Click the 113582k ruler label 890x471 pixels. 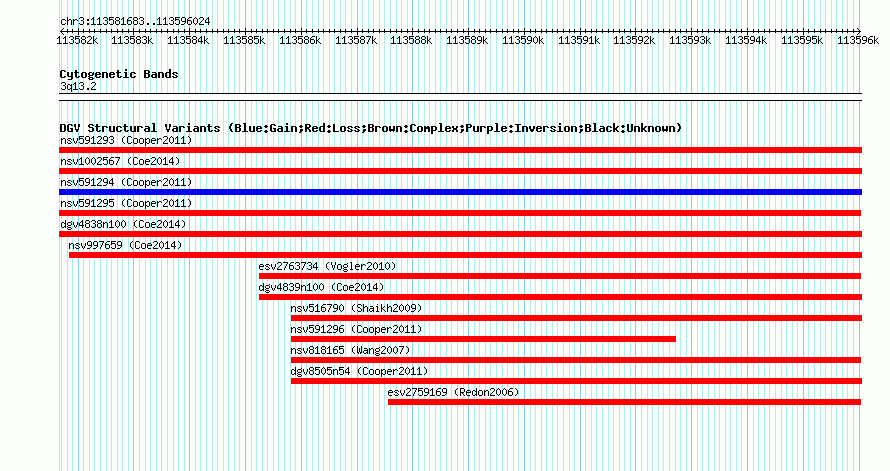pos(77,40)
